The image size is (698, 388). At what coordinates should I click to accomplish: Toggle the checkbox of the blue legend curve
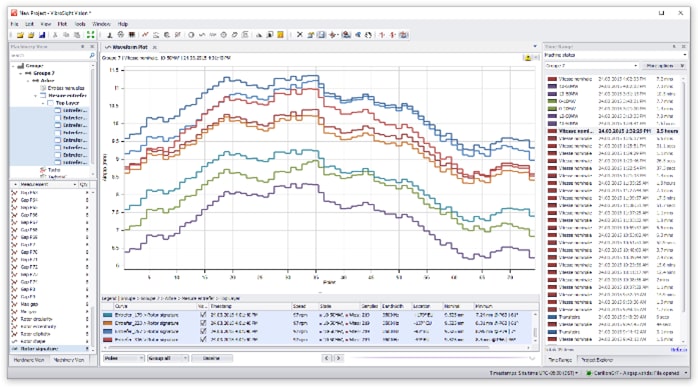pos(203,331)
